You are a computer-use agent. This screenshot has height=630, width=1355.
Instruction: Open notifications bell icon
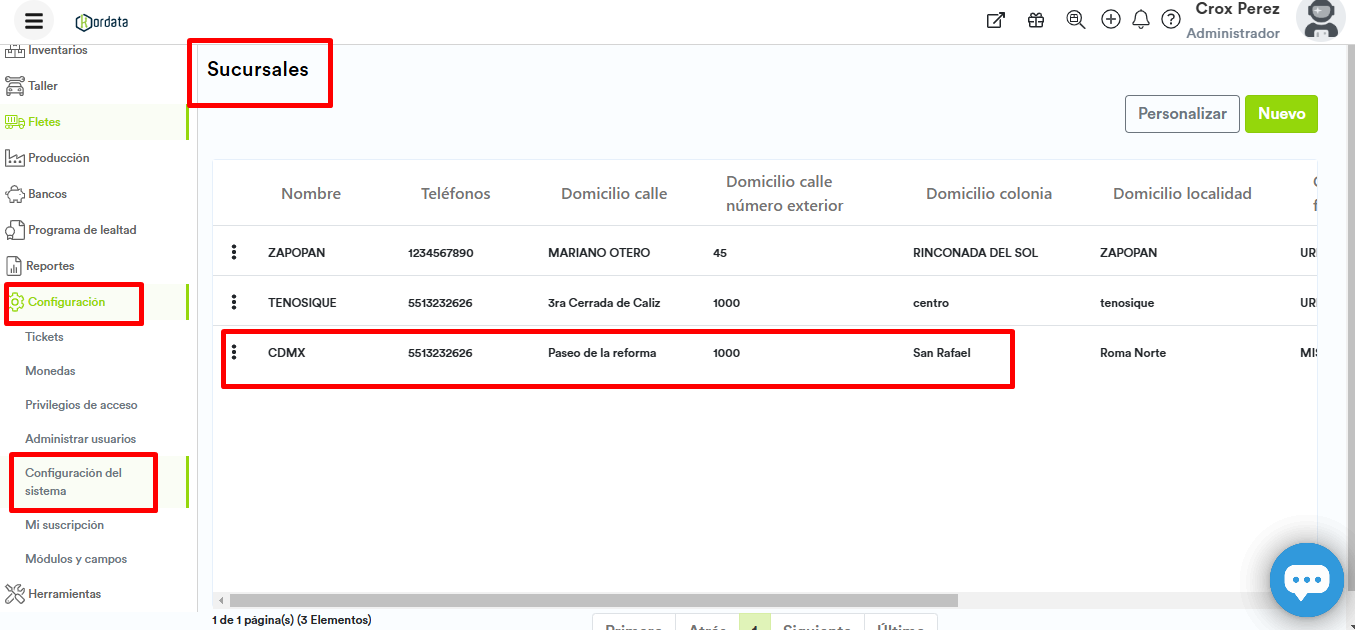point(1141,20)
